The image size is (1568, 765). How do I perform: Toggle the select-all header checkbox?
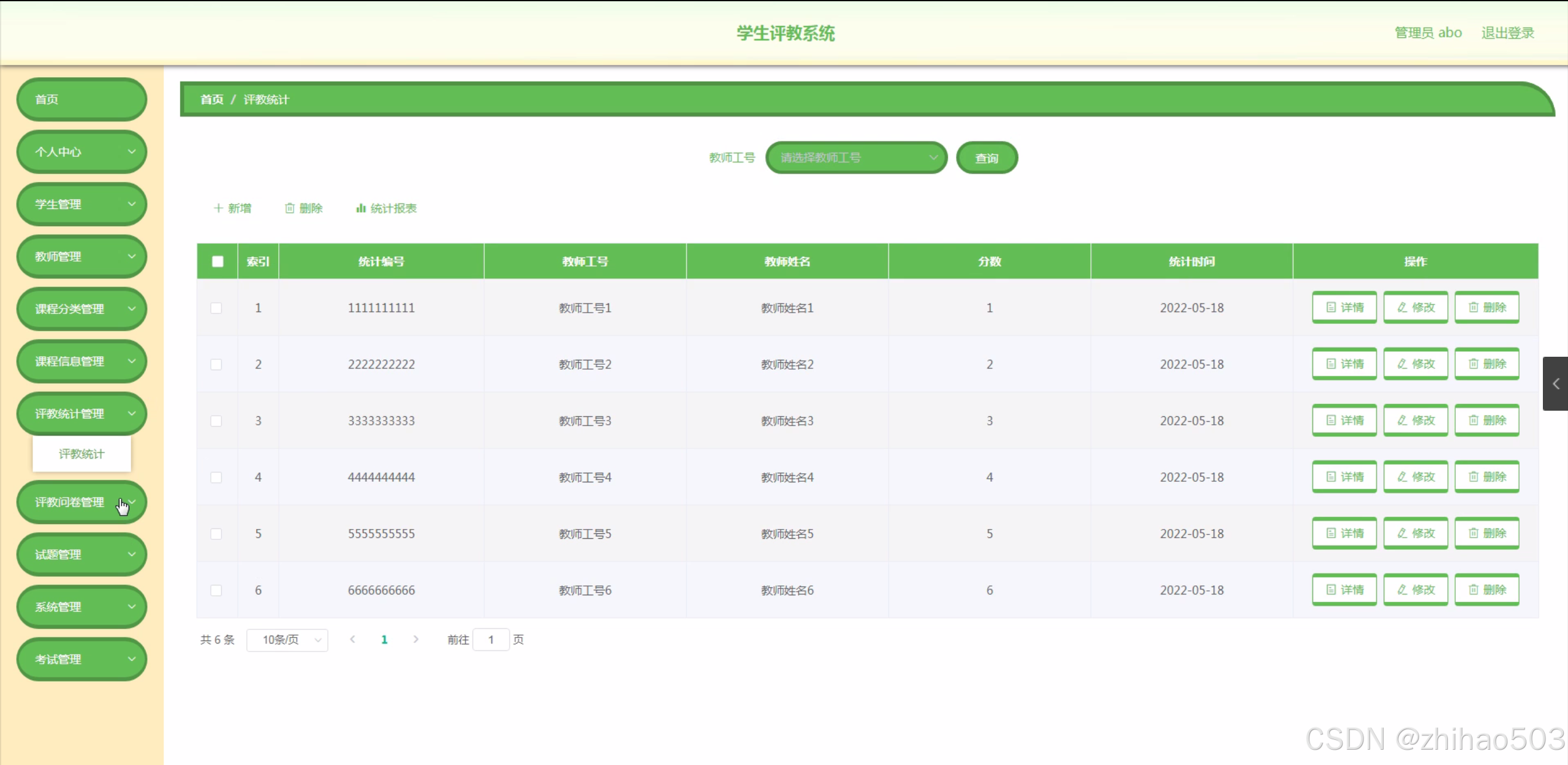click(x=218, y=262)
